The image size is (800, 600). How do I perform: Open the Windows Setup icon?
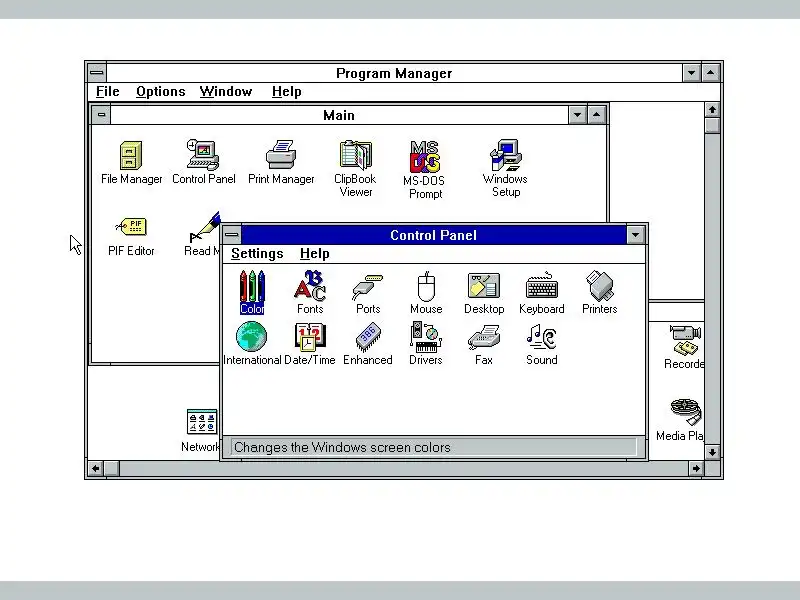(505, 155)
